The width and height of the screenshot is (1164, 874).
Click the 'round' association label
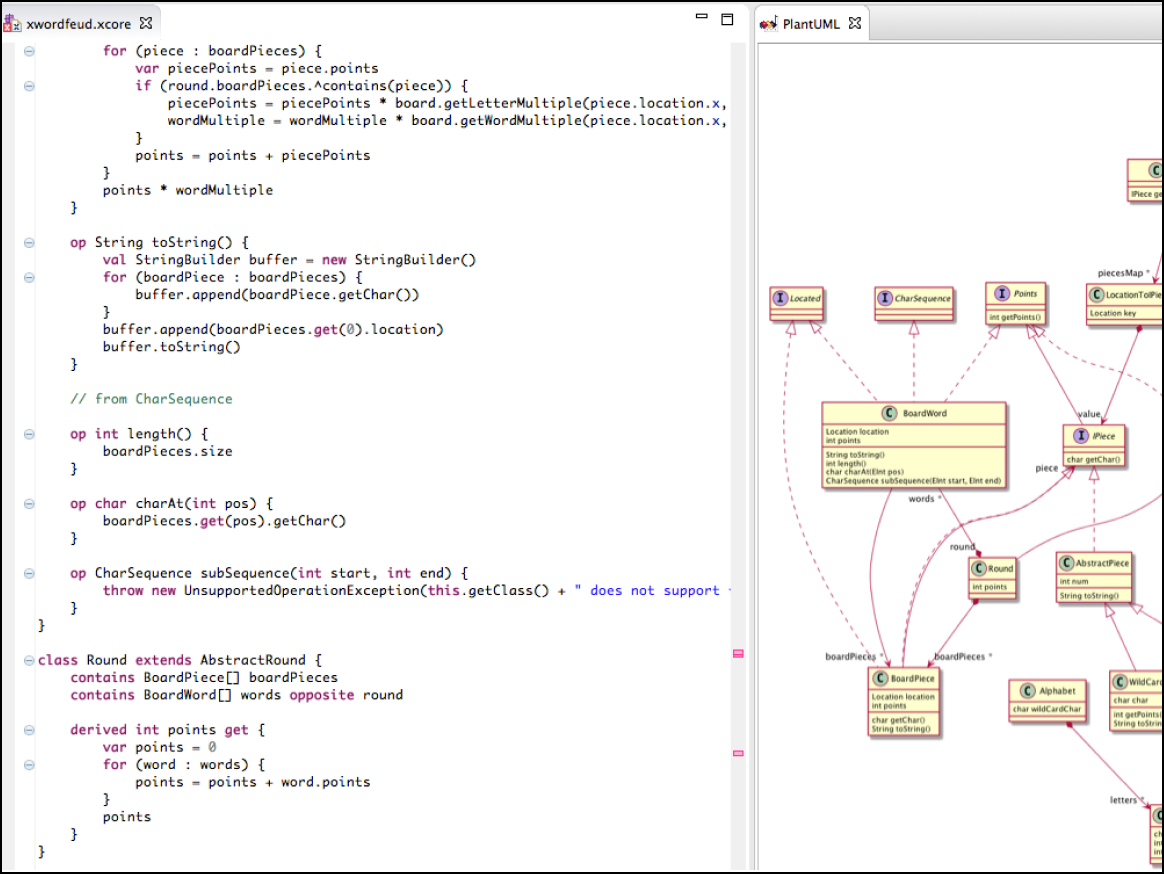point(962,547)
